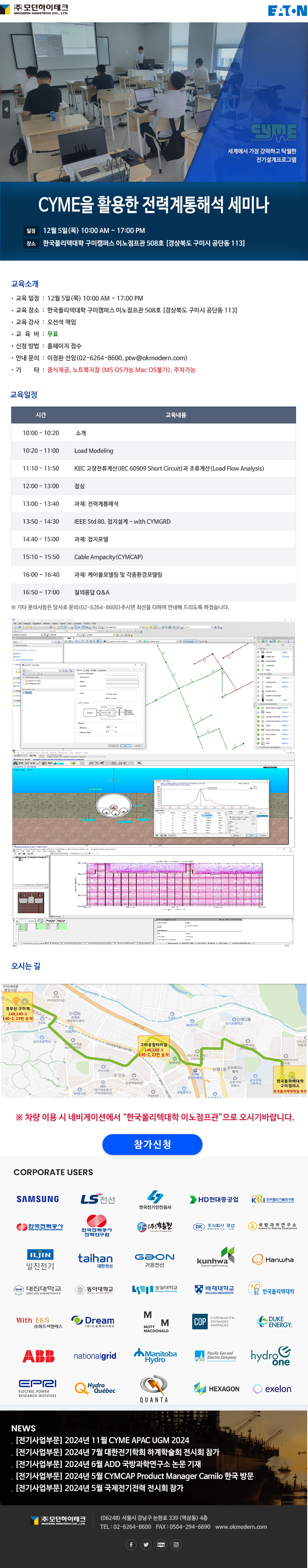Click the schedule row 'Cable Ampacity(CYMCAP)'
This screenshot has height=1568, width=308.
pos(153,556)
